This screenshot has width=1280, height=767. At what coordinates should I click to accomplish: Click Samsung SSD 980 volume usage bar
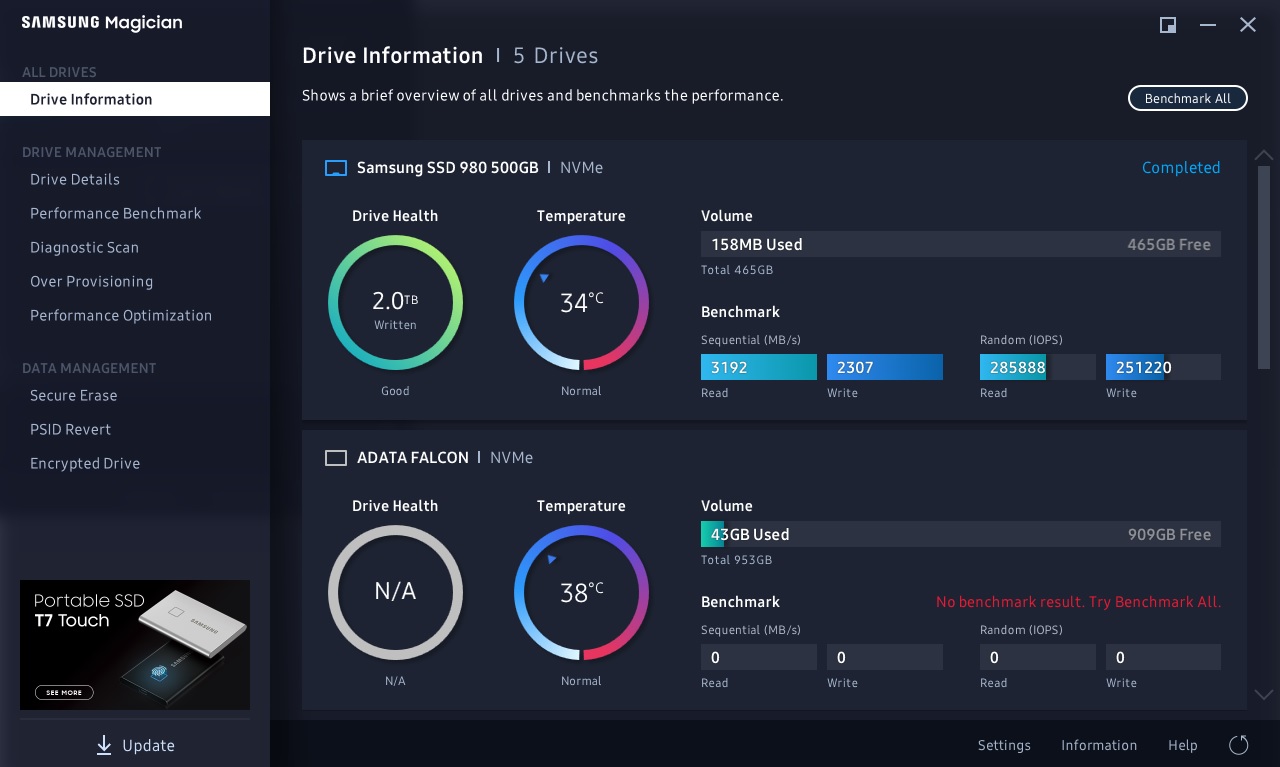click(961, 245)
